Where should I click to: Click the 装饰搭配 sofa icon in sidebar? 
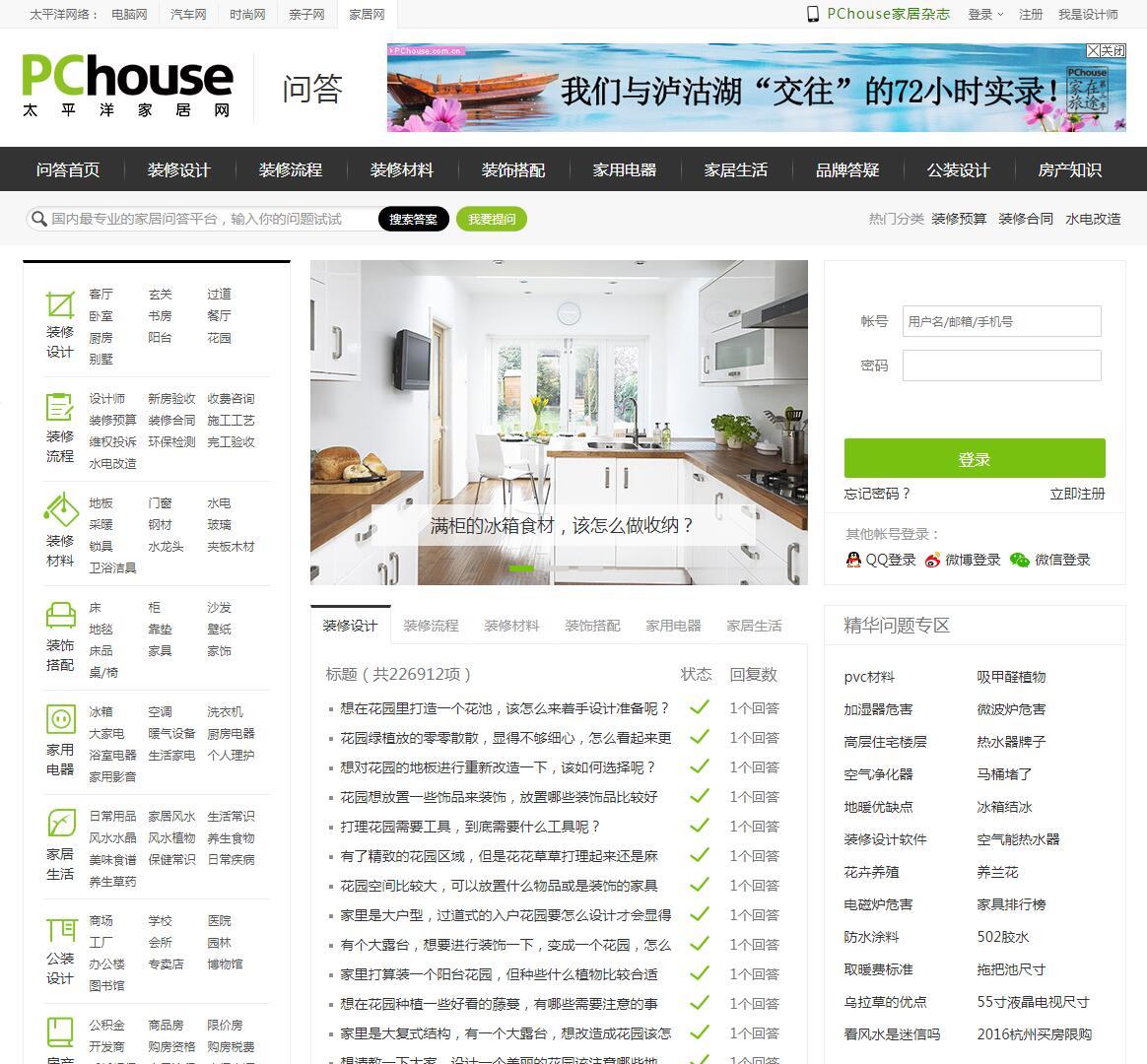61,616
